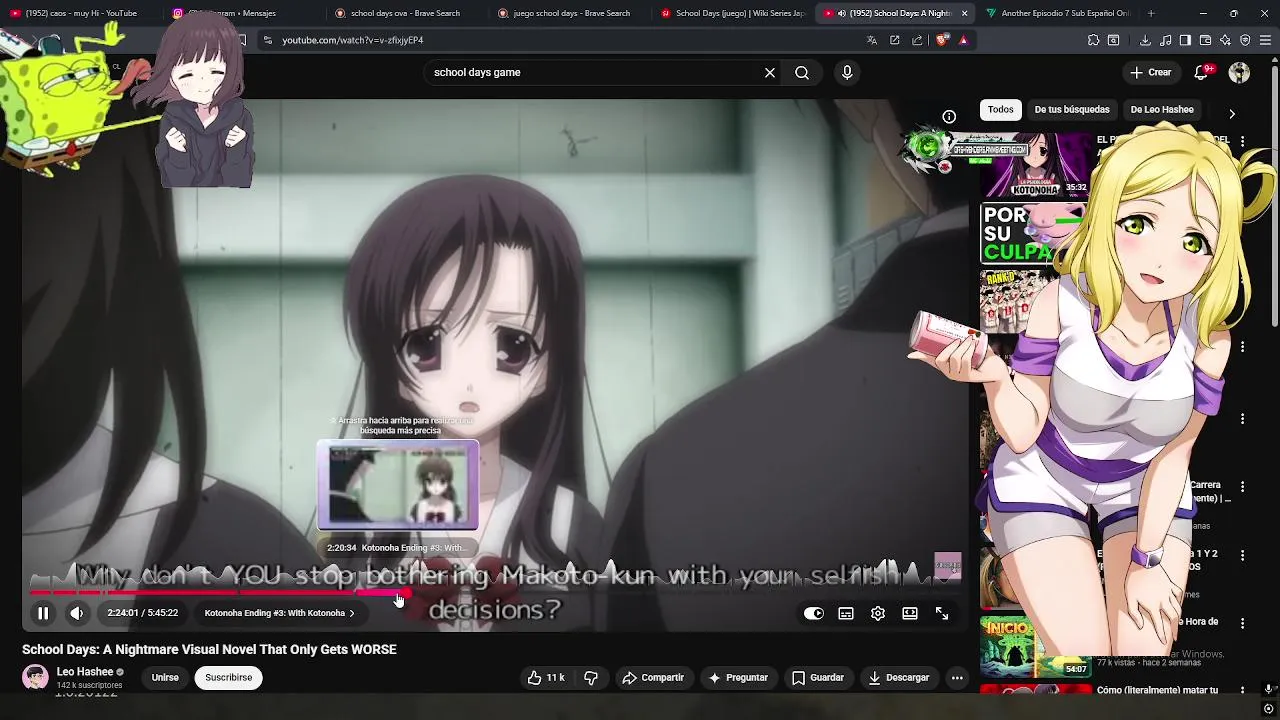Open more actions ellipsis menu

point(957,677)
